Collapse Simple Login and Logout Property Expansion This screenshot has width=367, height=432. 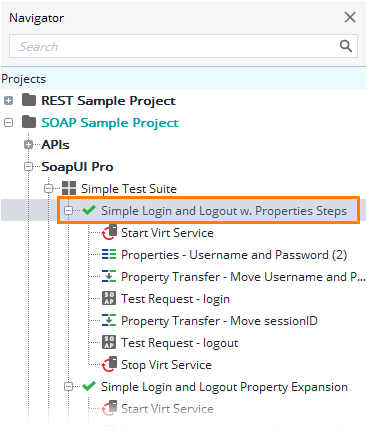[69, 386]
